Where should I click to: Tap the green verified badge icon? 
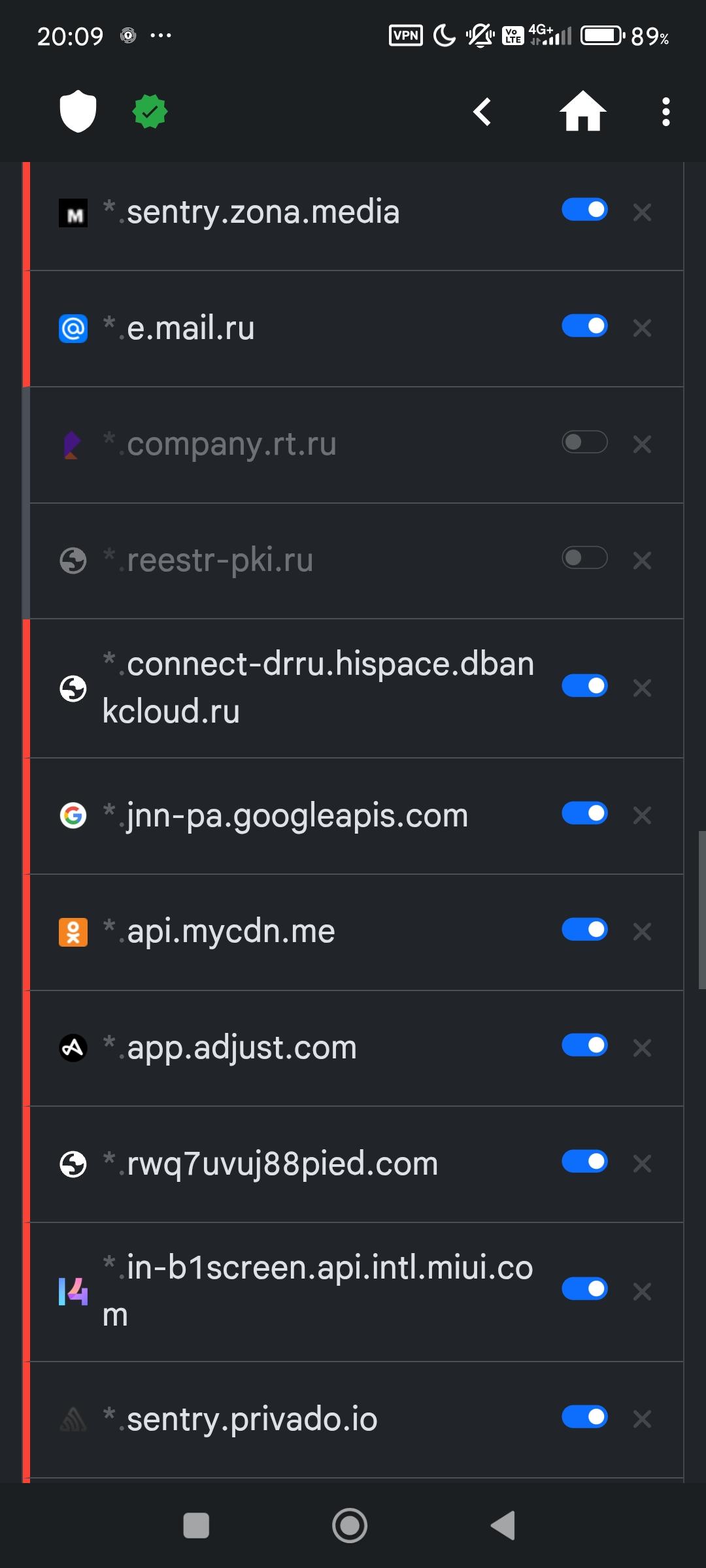(x=150, y=112)
